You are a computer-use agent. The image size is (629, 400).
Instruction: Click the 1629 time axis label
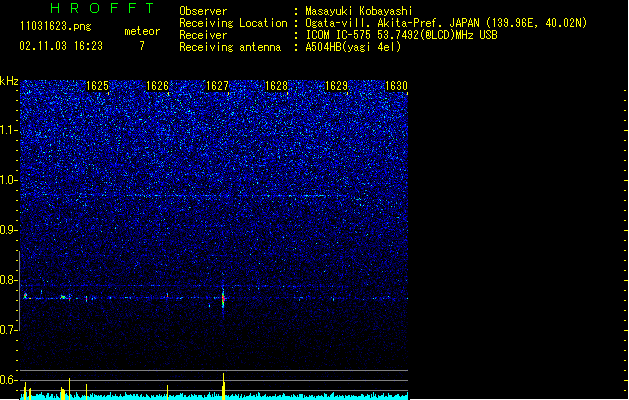336,86
